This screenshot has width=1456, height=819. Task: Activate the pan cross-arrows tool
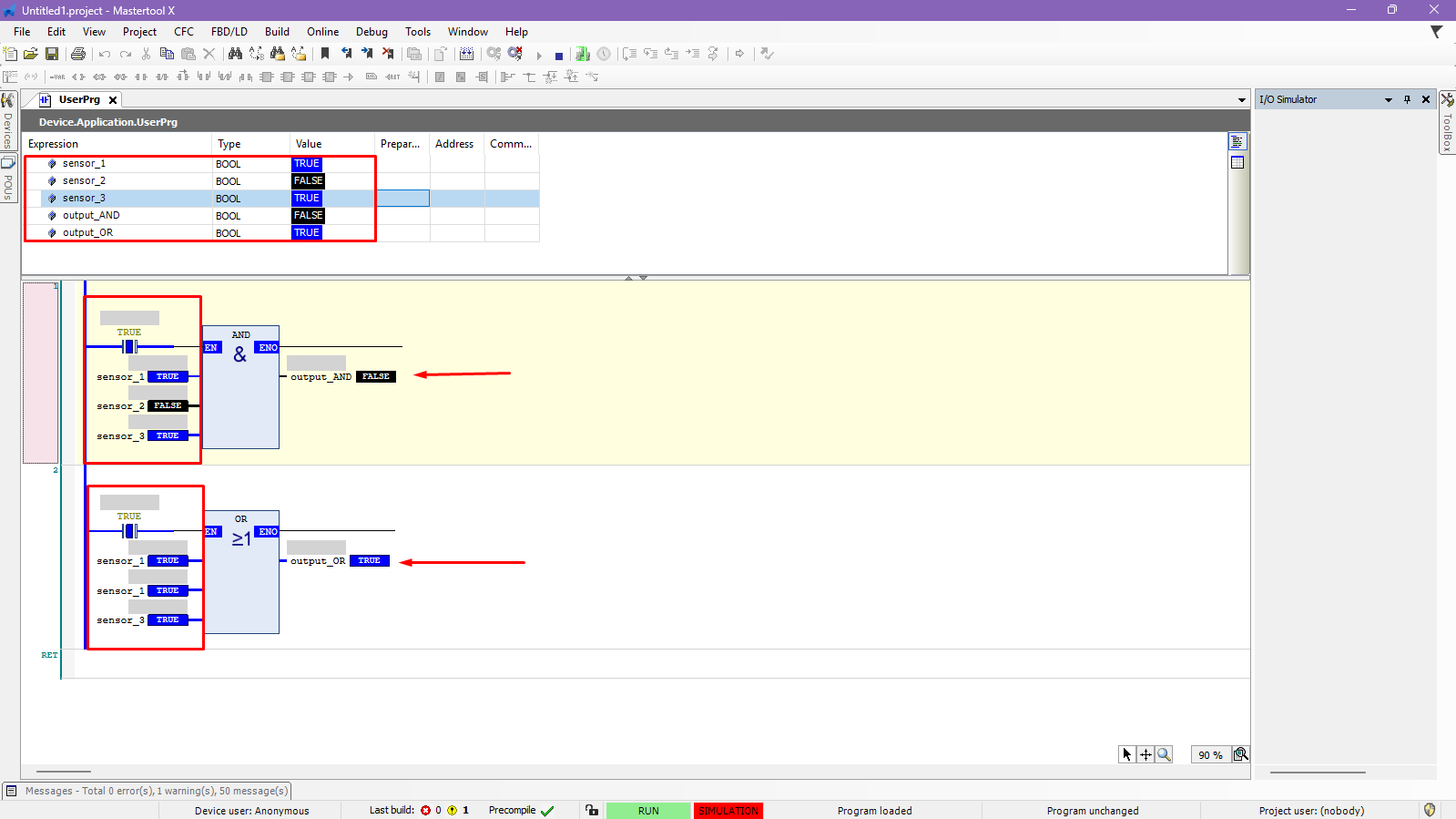click(x=1145, y=754)
